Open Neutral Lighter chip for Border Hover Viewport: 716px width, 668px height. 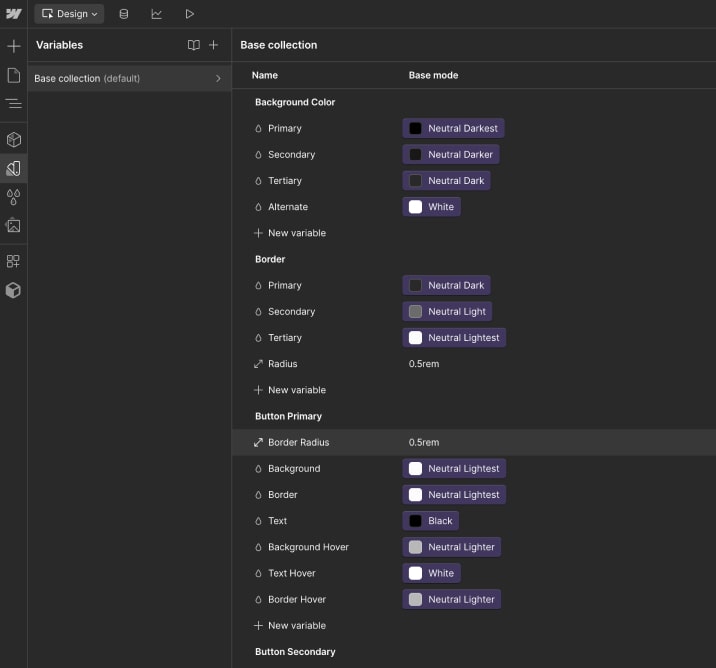point(452,600)
